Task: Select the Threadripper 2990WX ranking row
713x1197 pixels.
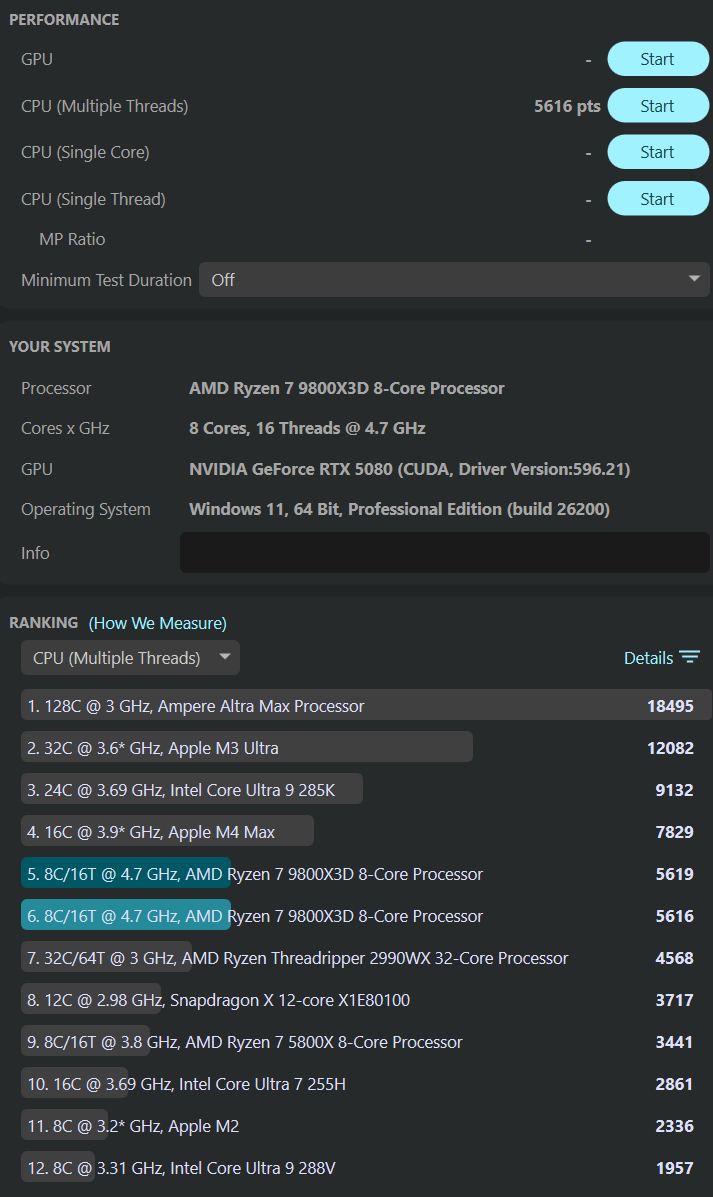Action: 366,957
